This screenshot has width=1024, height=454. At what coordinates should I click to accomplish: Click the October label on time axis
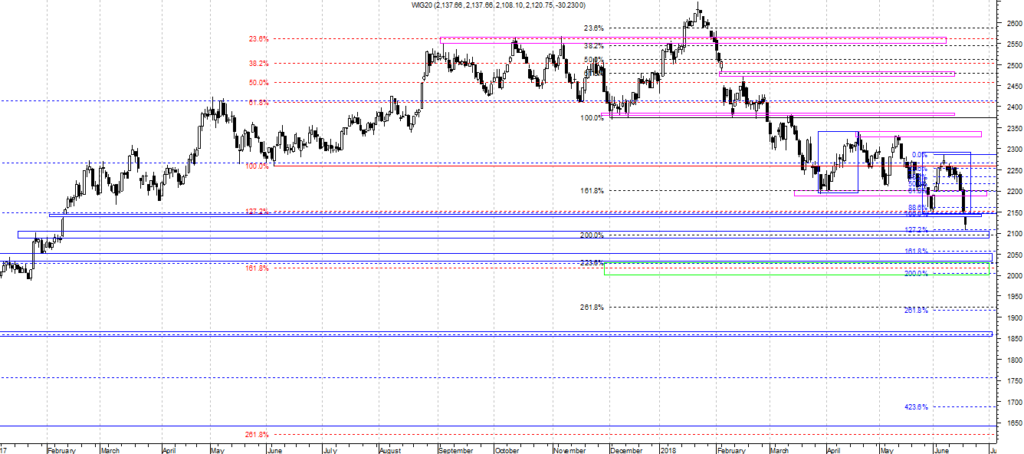(x=507, y=449)
